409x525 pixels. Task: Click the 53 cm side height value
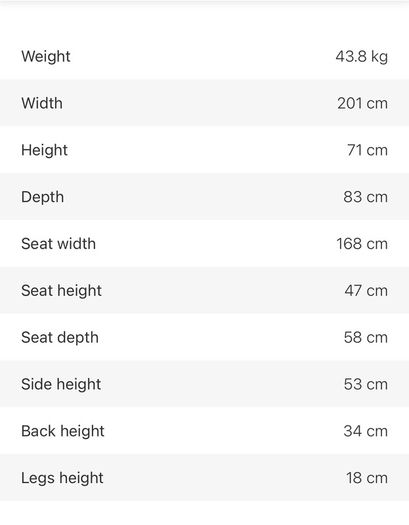[366, 384]
